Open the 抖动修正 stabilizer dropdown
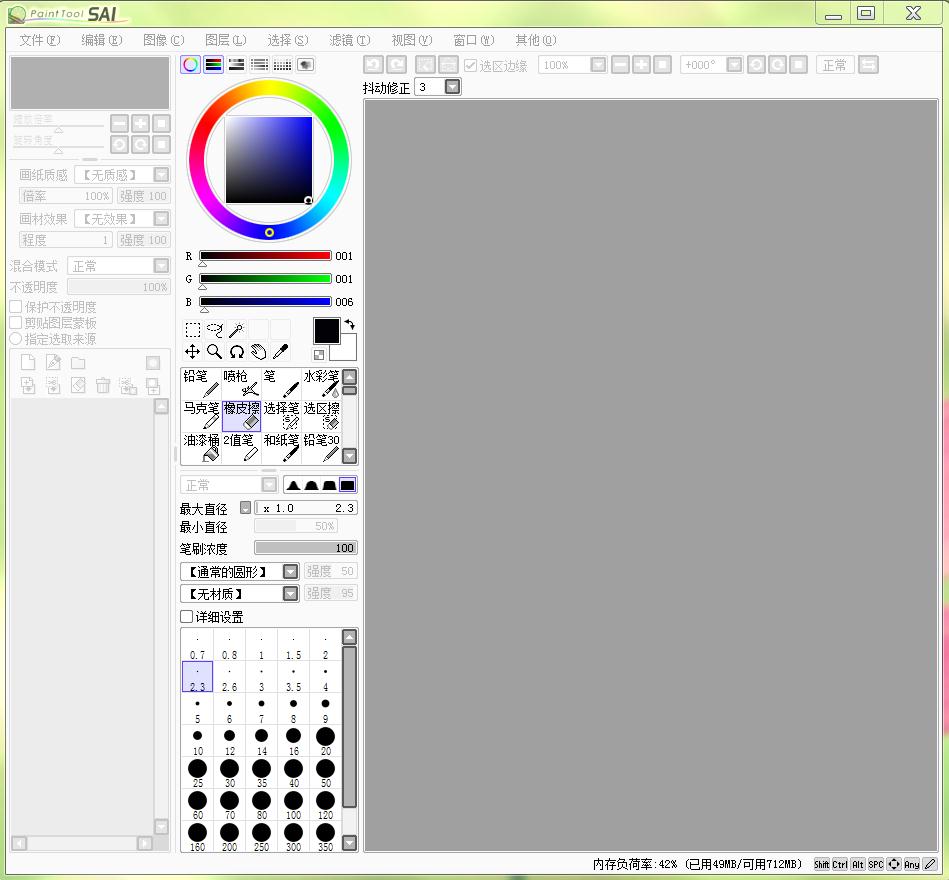The height and width of the screenshot is (880, 949). pyautogui.click(x=453, y=88)
